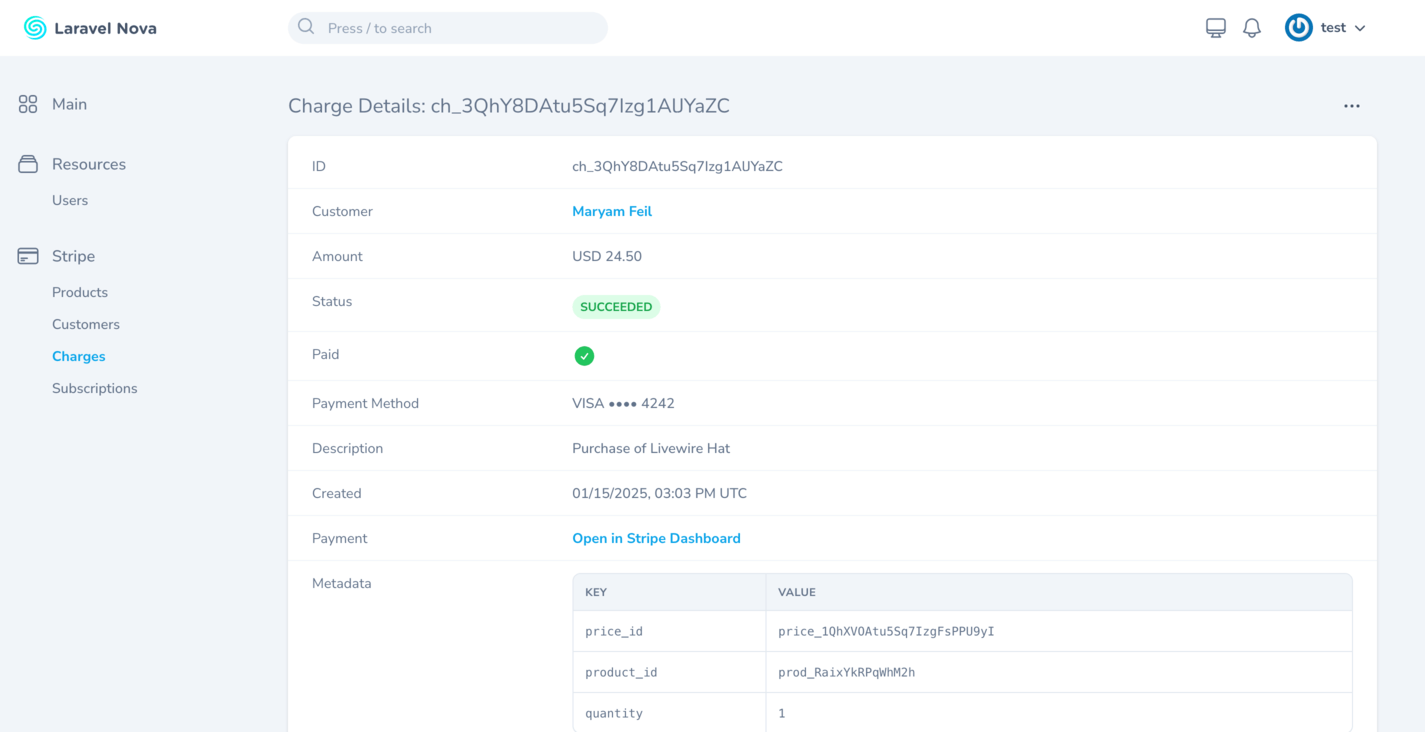Go to Customers in sidebar

pos(86,324)
